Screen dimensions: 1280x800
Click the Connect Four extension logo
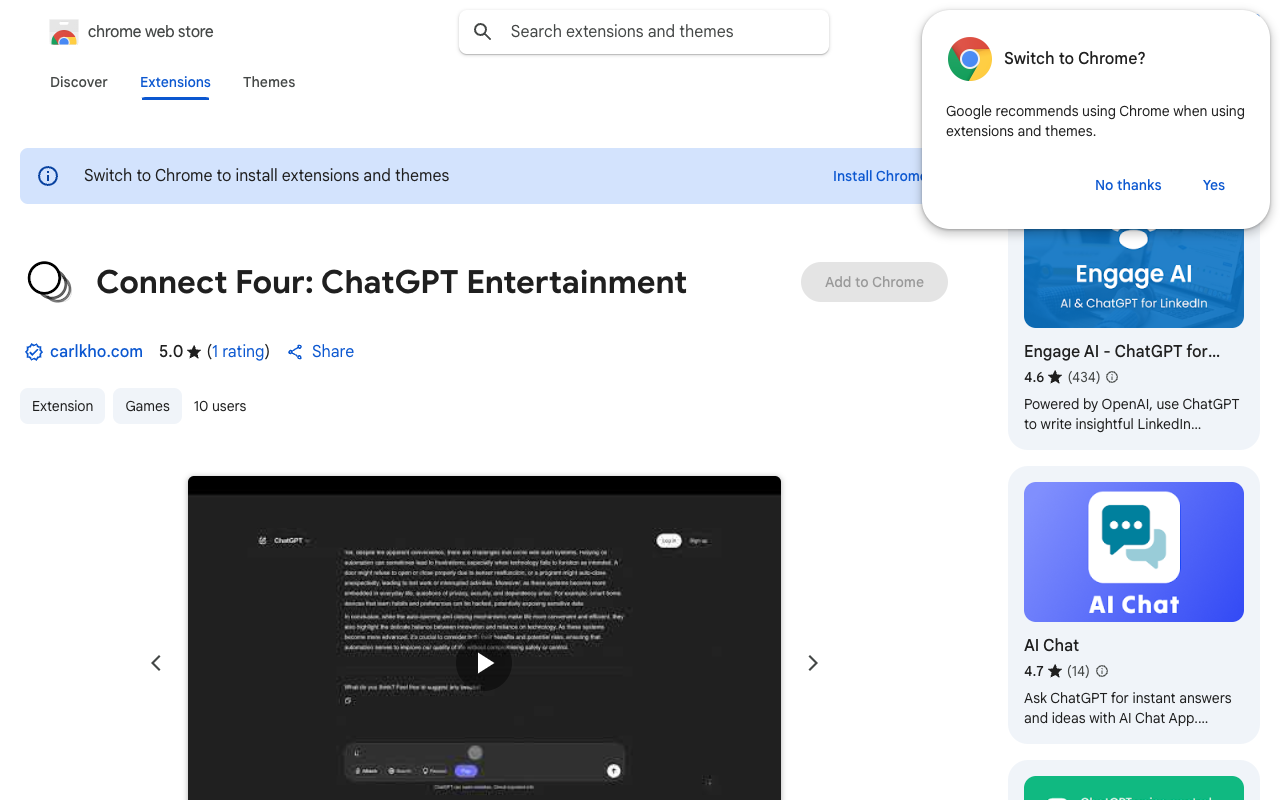click(49, 282)
